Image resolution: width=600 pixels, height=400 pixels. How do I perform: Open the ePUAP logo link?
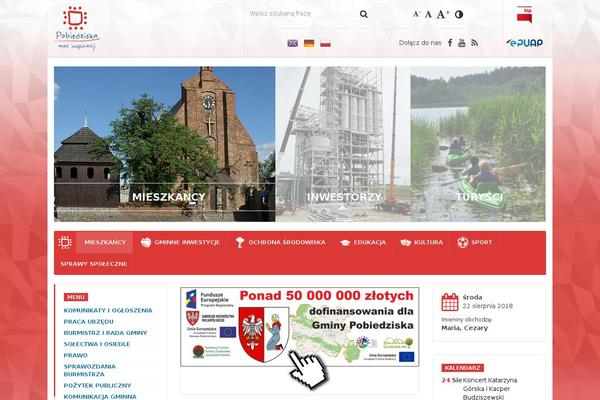point(524,43)
